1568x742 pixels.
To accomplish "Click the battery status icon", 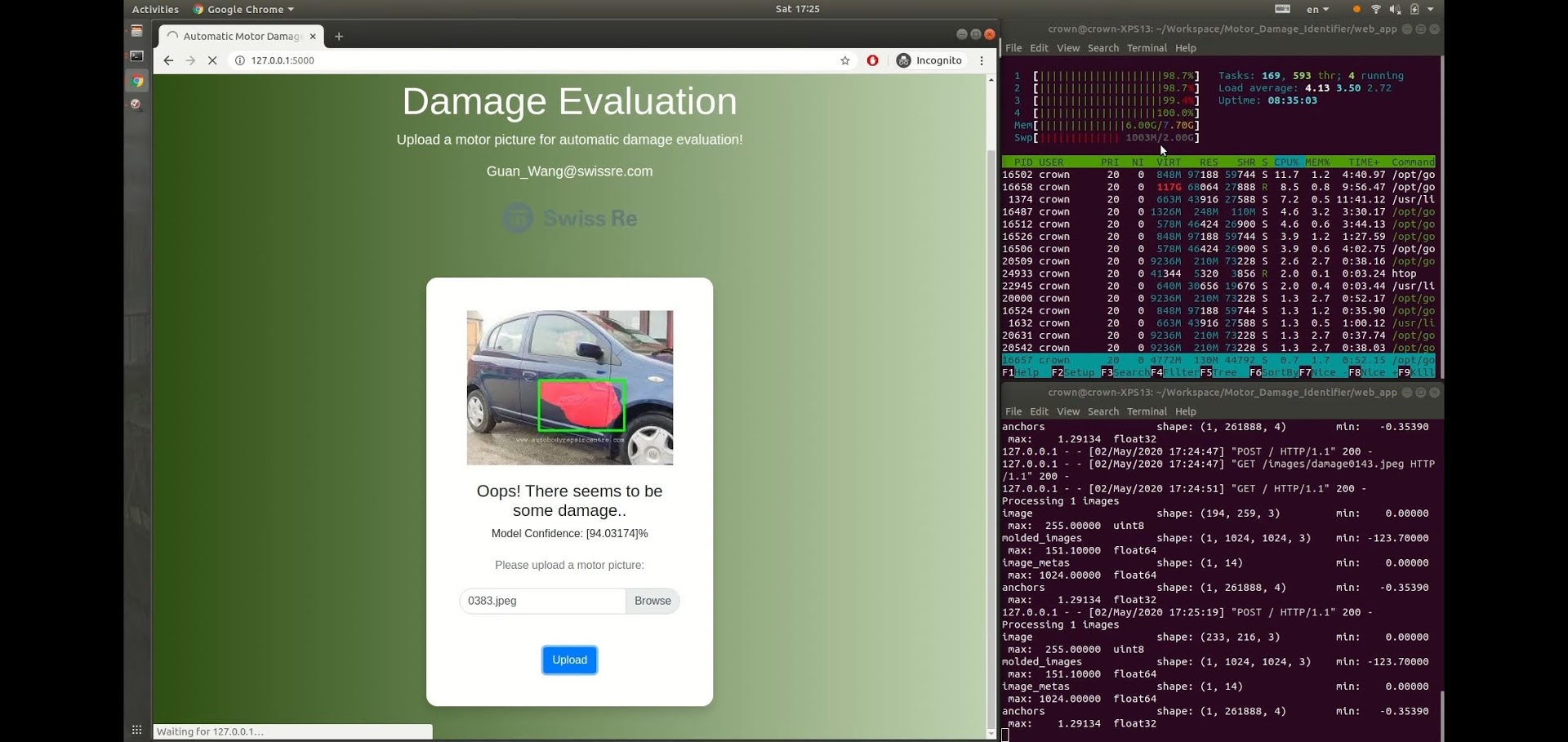I will tap(1414, 9).
